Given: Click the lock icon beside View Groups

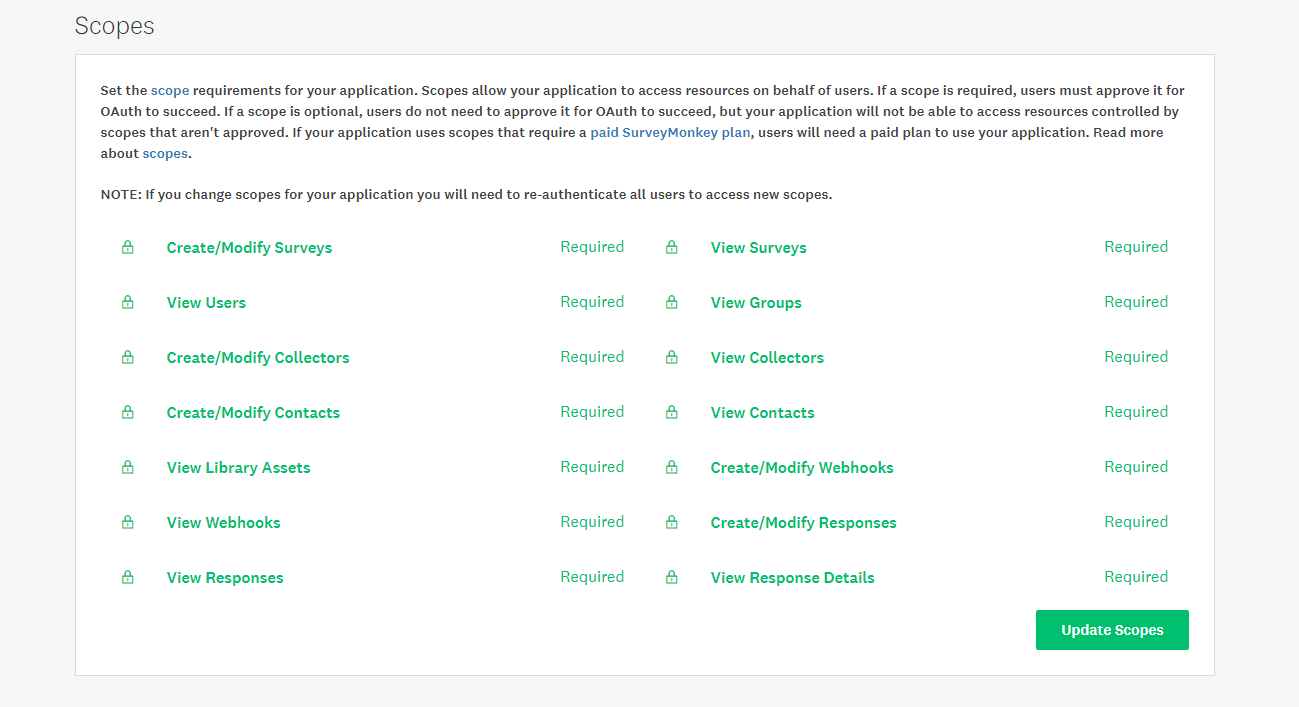Looking at the screenshot, I should 671,301.
